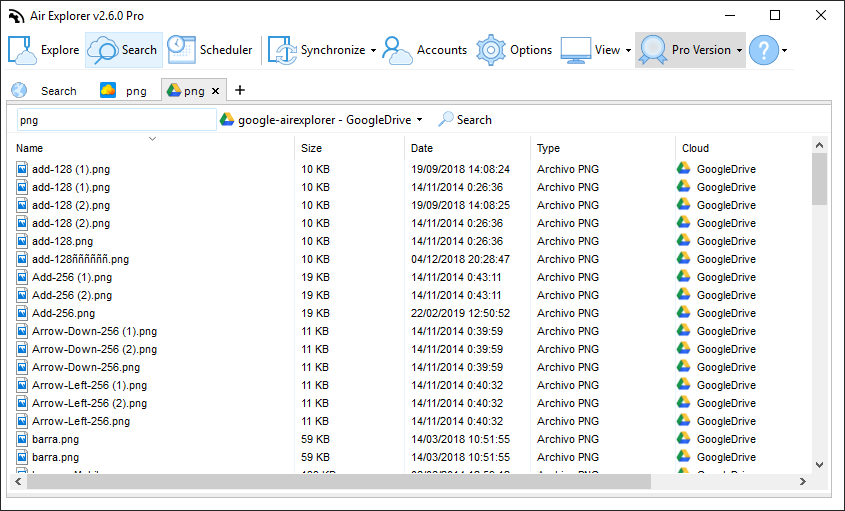Click date 04/12/2018 20:28:47

pyautogui.click(x=460, y=259)
